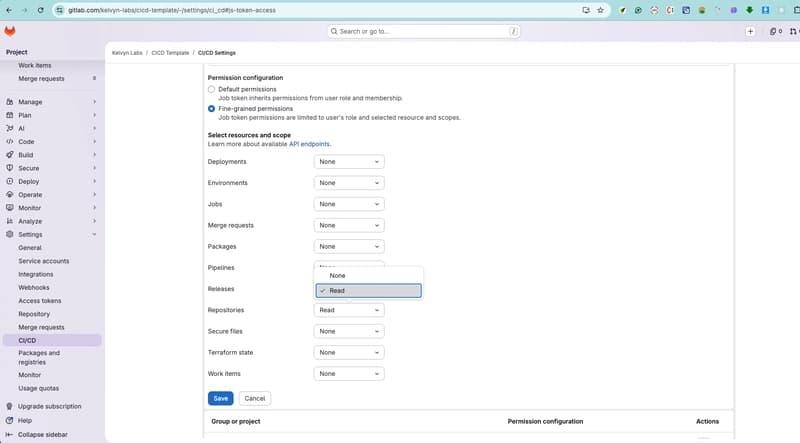Open Service accounts in sidebar
Screen dimensions: 800x443
tap(43, 261)
